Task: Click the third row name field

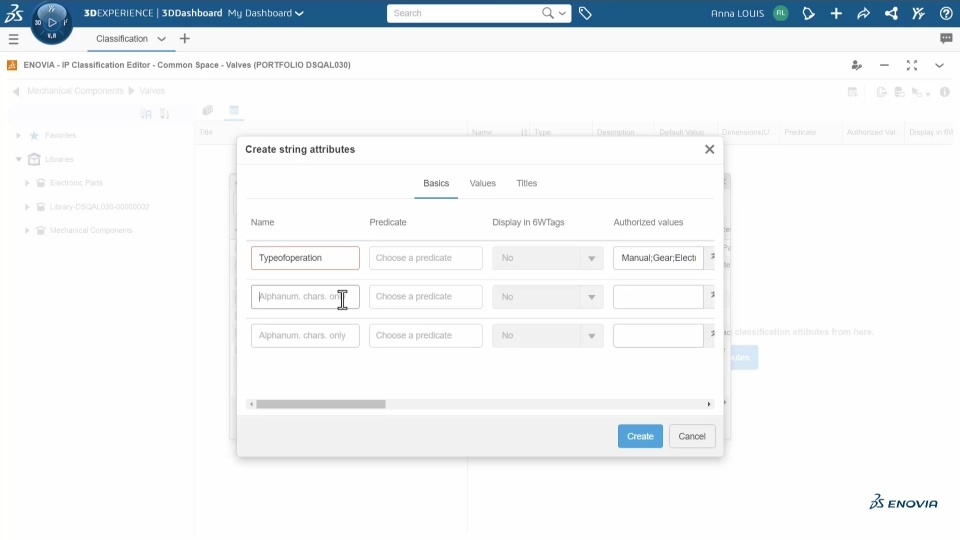Action: click(x=305, y=336)
